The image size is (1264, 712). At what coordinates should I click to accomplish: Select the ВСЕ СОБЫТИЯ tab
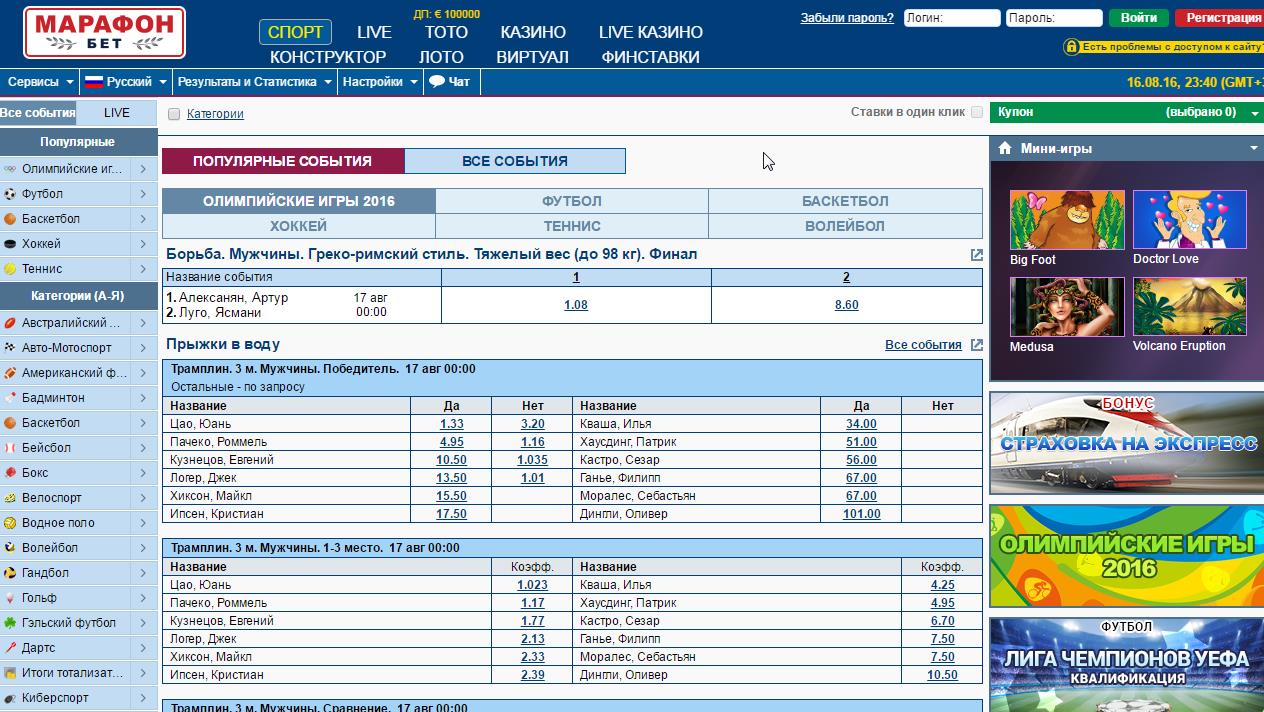click(x=515, y=161)
